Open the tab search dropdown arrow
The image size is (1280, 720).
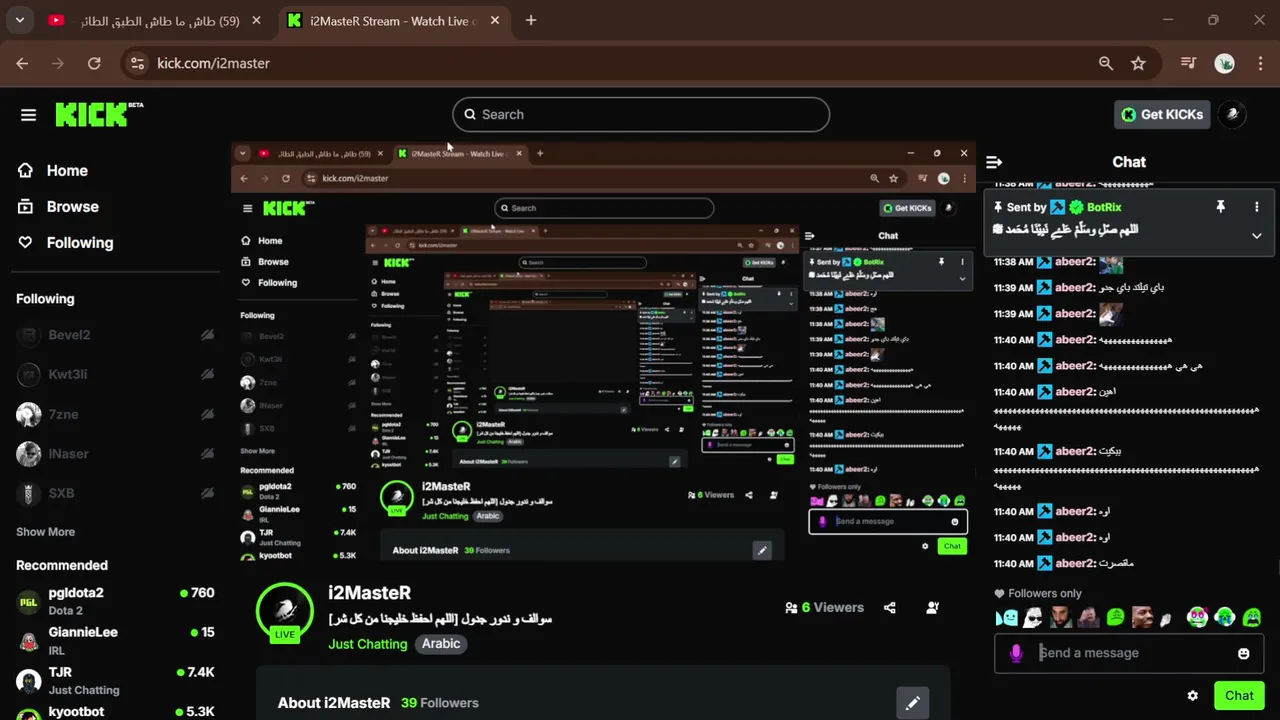point(20,20)
